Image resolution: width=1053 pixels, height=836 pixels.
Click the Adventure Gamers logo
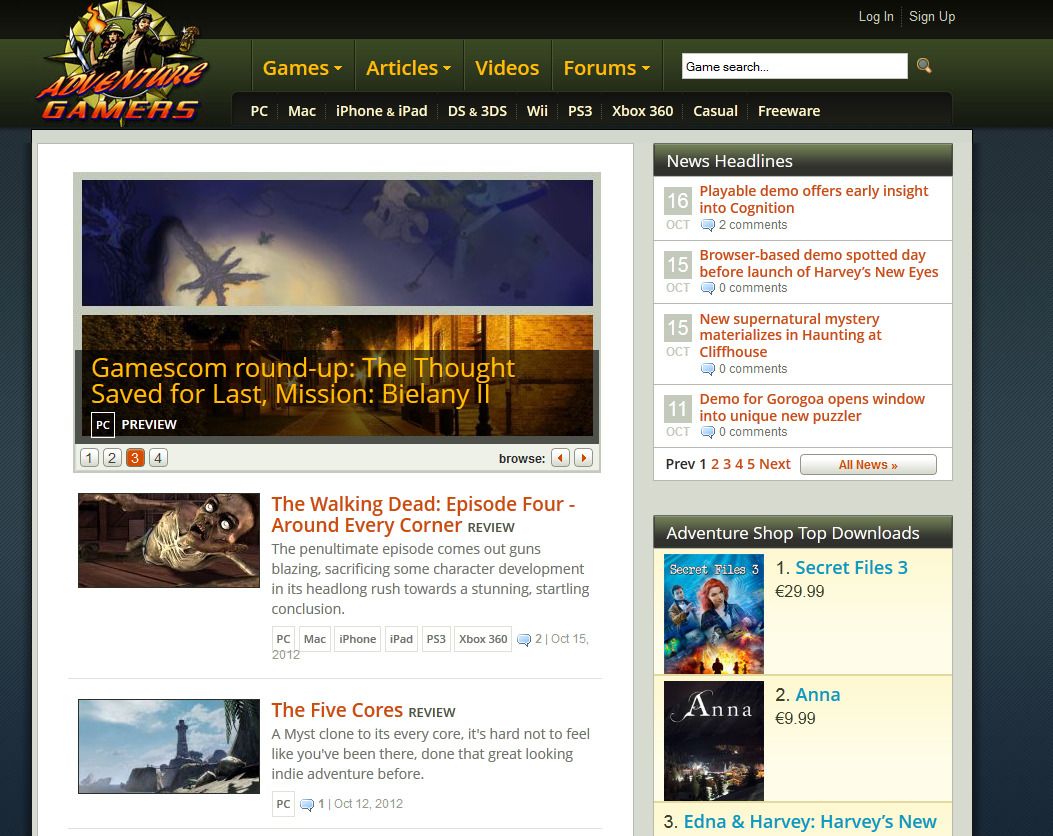tap(120, 65)
